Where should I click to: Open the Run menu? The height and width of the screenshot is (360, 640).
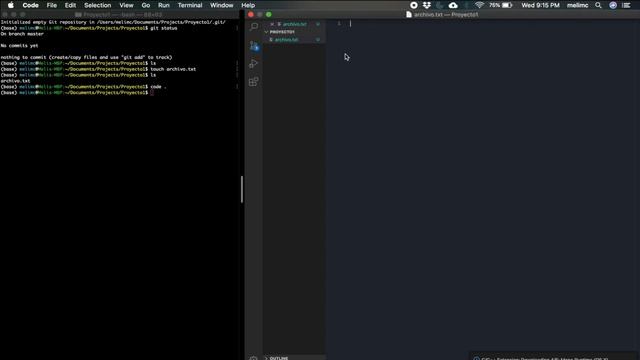164,5
